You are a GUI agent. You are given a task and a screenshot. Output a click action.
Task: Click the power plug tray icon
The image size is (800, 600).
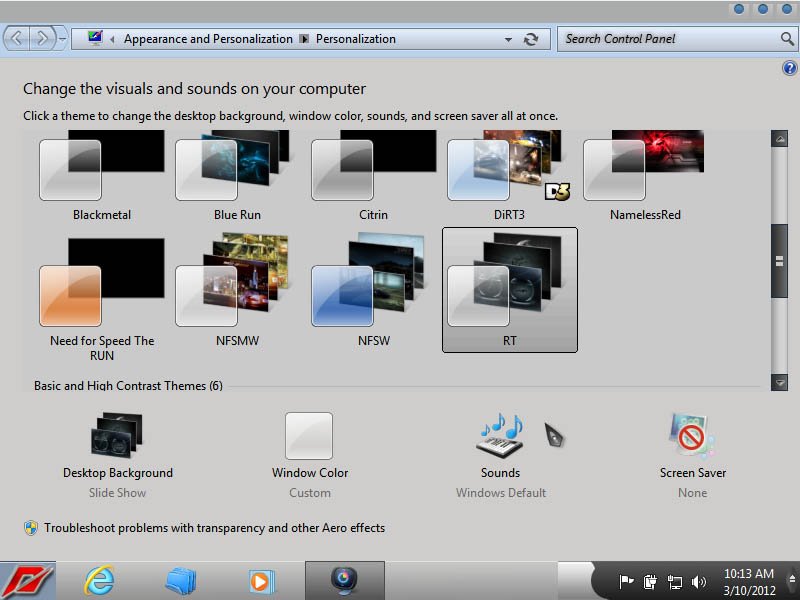(x=650, y=581)
